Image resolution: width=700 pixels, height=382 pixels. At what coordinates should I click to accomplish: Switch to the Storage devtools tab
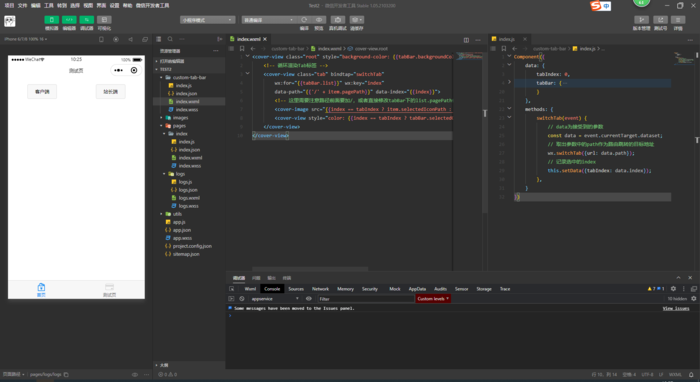point(483,289)
